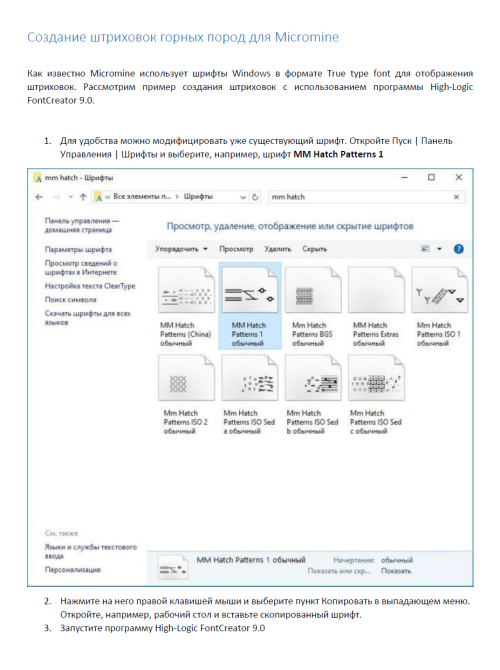Click the Back arrow in the Fonts window

[x=39, y=197]
